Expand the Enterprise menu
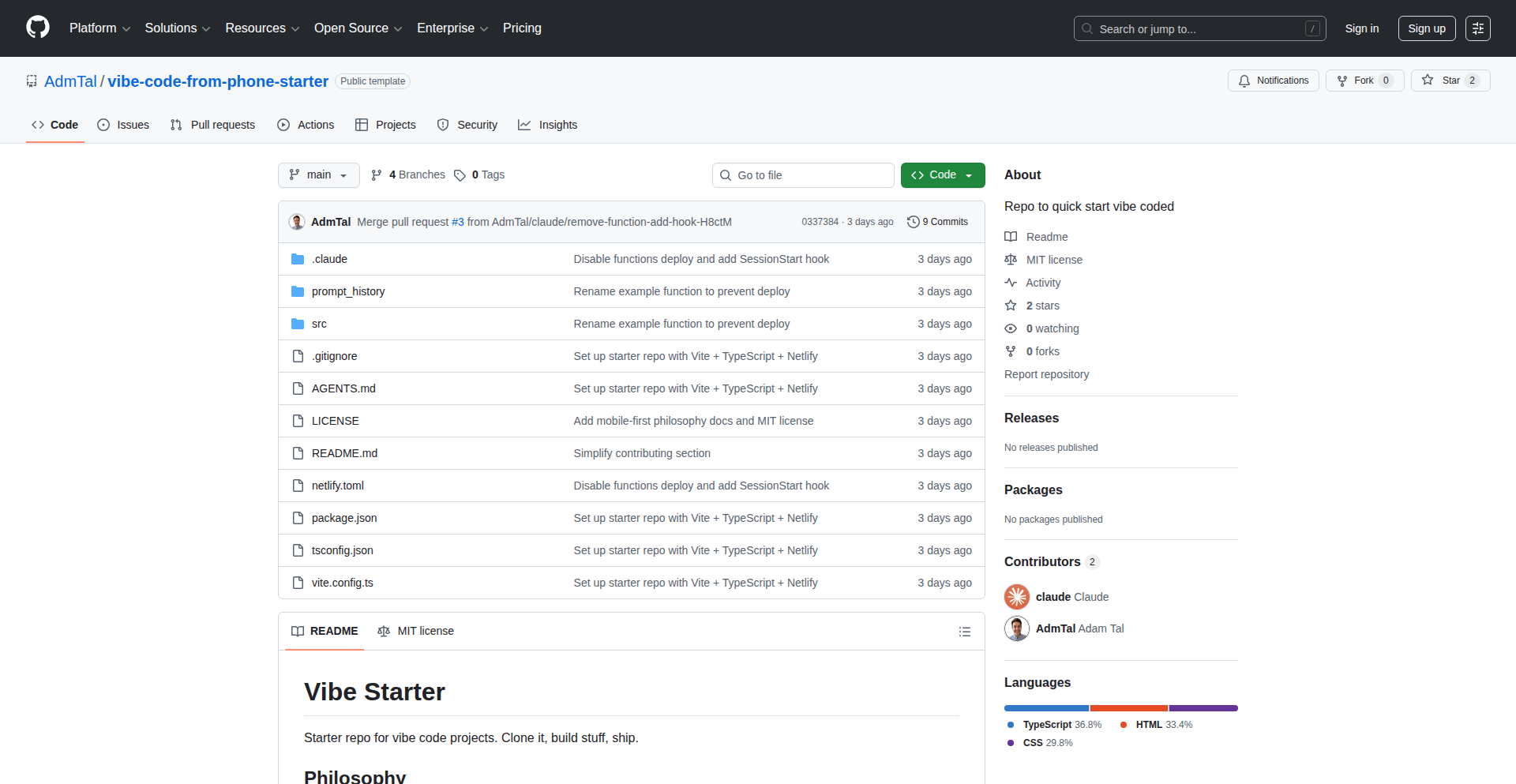Image resolution: width=1516 pixels, height=784 pixels. 452,28
